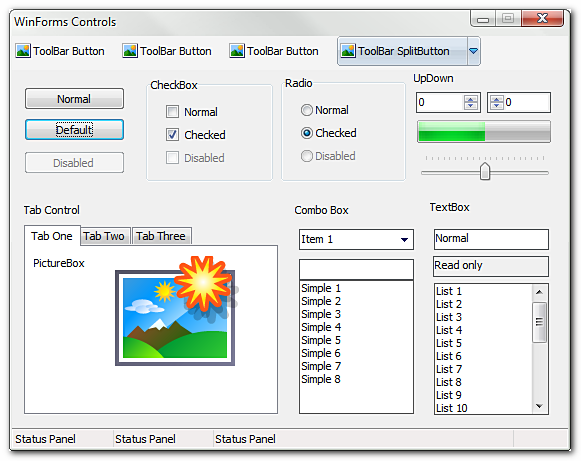
Task: Click the Normal button
Action: pos(74,99)
